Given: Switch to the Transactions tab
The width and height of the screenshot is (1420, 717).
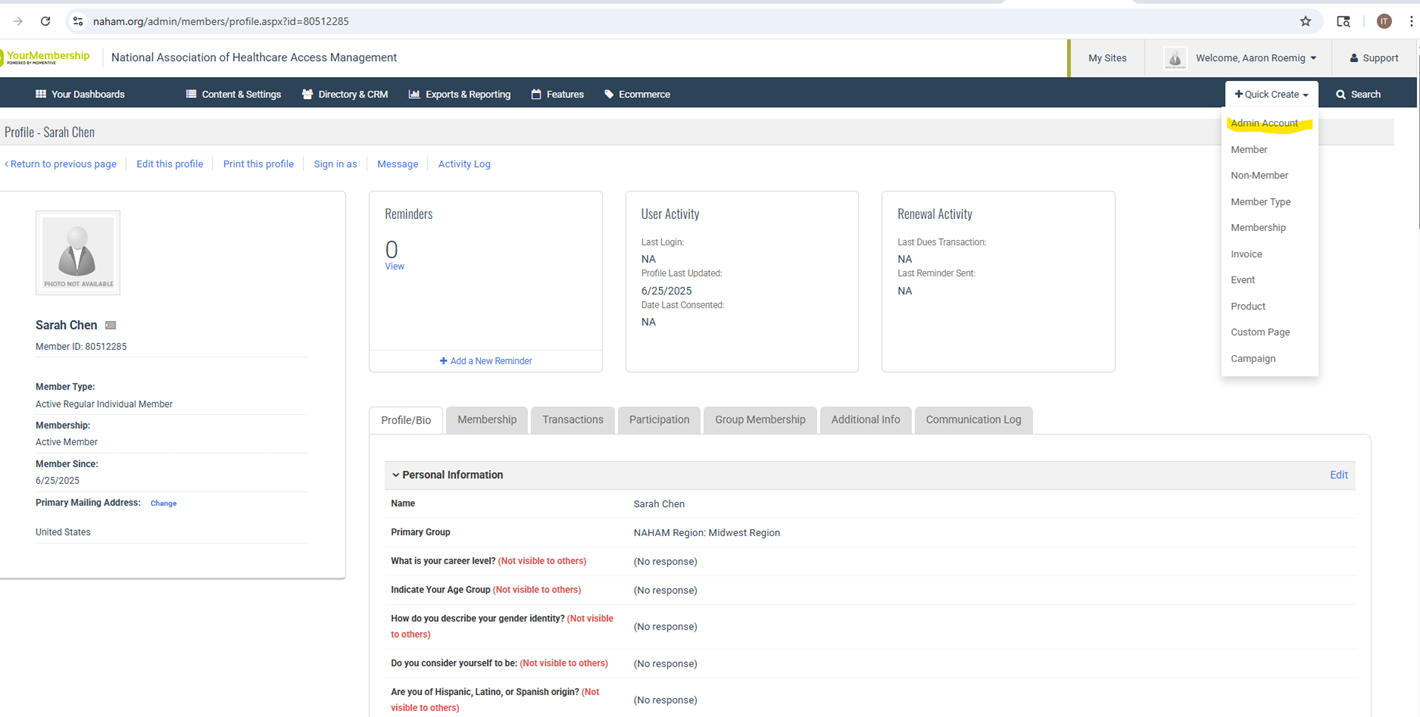Looking at the screenshot, I should pos(572,420).
